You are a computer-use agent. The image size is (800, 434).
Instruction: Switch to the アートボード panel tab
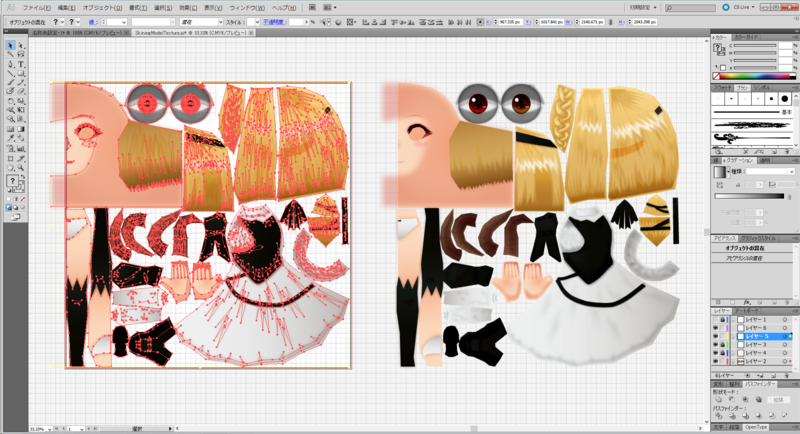(747, 311)
